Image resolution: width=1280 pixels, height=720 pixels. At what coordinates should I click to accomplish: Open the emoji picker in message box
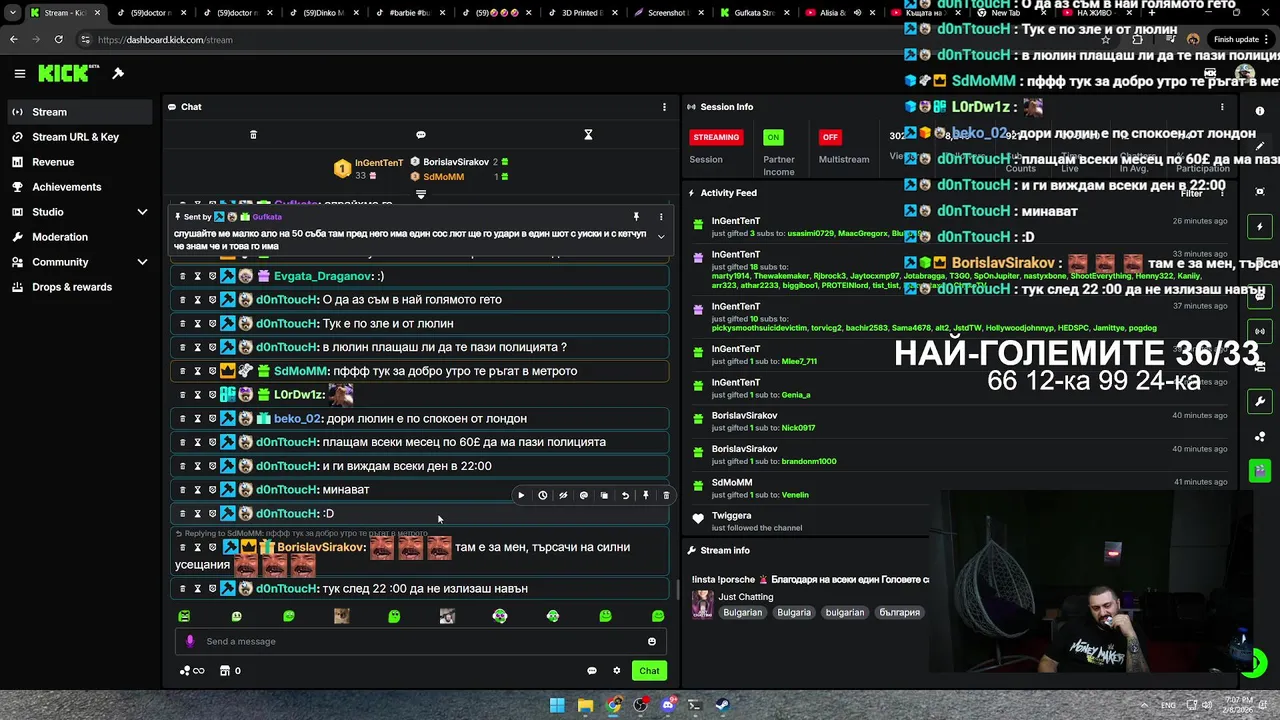click(652, 641)
